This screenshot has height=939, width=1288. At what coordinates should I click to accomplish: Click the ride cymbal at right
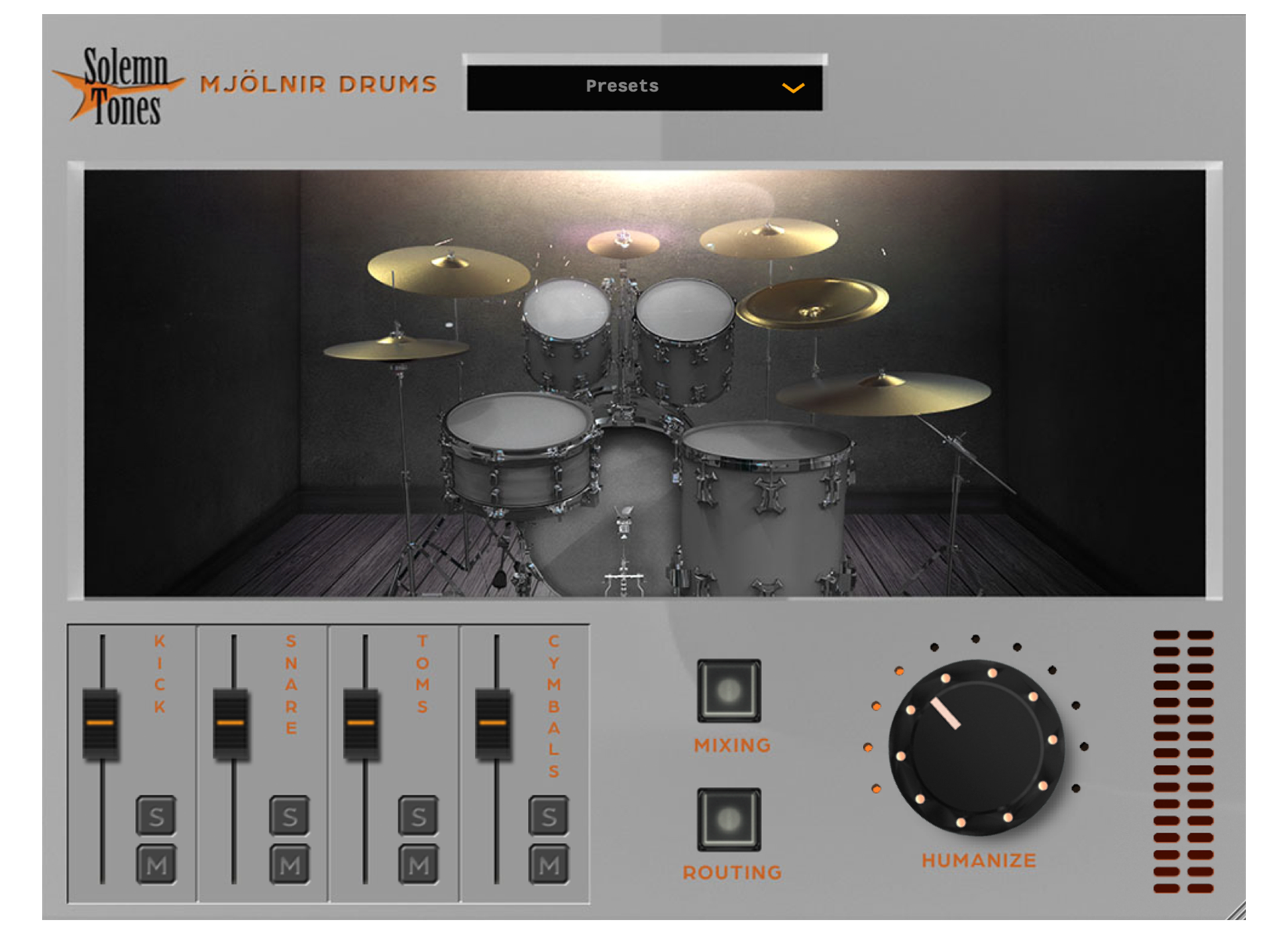click(x=883, y=393)
